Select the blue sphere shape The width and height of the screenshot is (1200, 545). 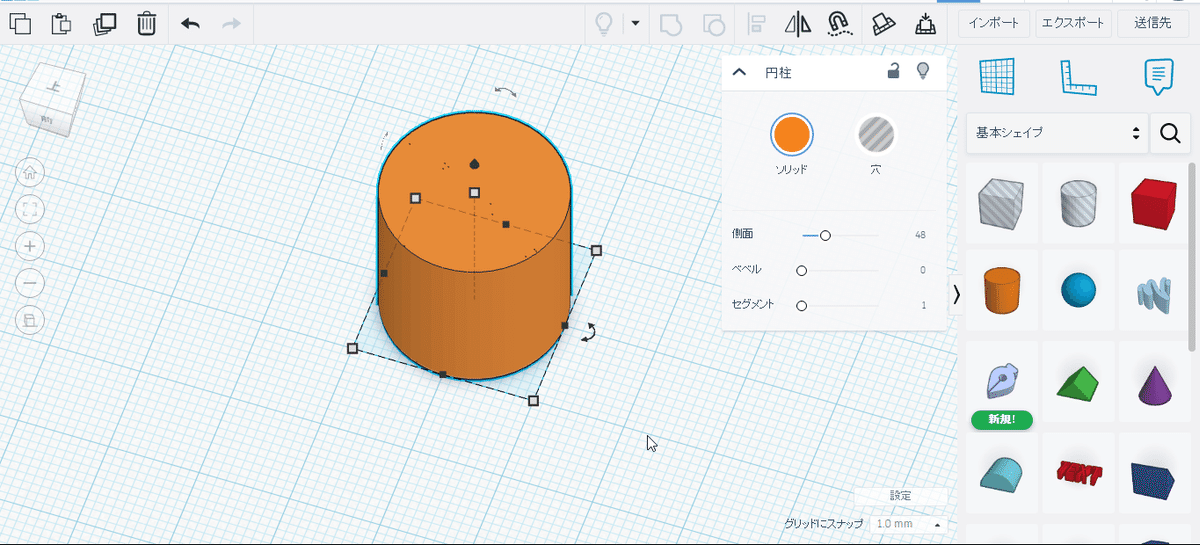tap(1079, 290)
